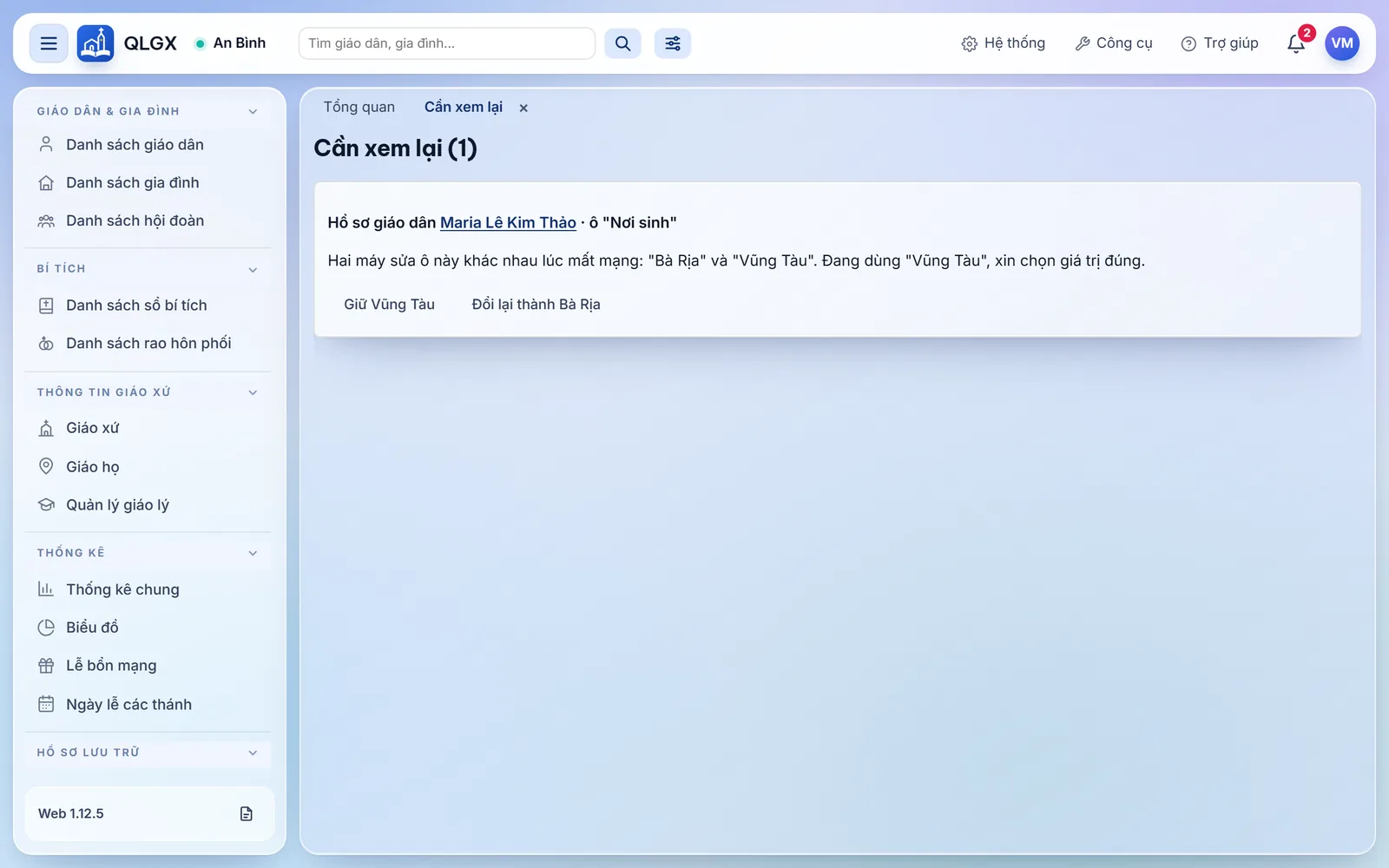Click Đổi lại thành Bà Rịa

(536, 305)
